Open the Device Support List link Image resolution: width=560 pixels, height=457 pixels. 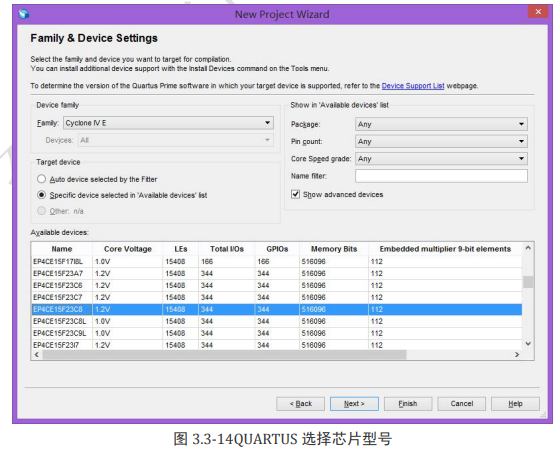[x=413, y=86]
